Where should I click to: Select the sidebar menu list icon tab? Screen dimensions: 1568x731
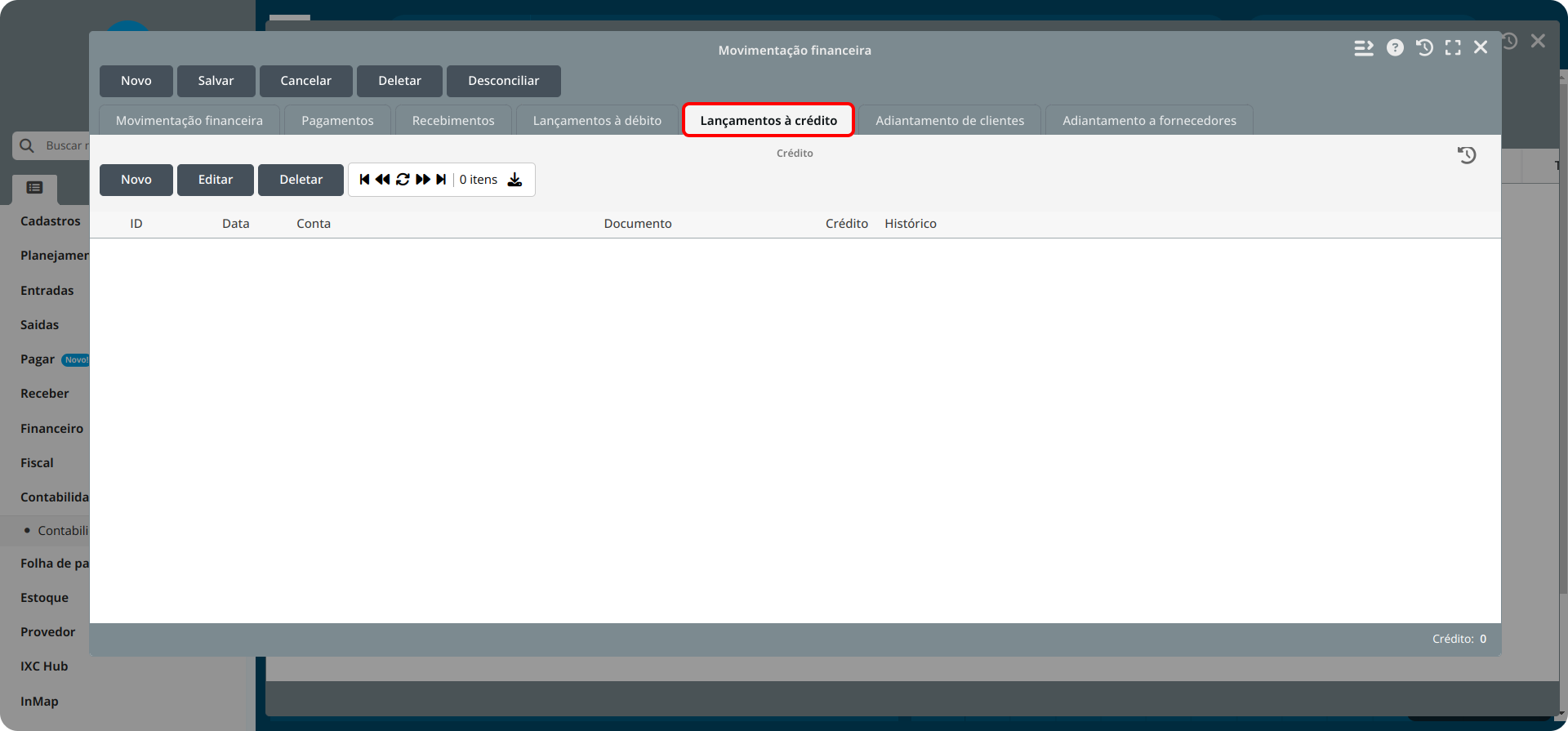34,188
